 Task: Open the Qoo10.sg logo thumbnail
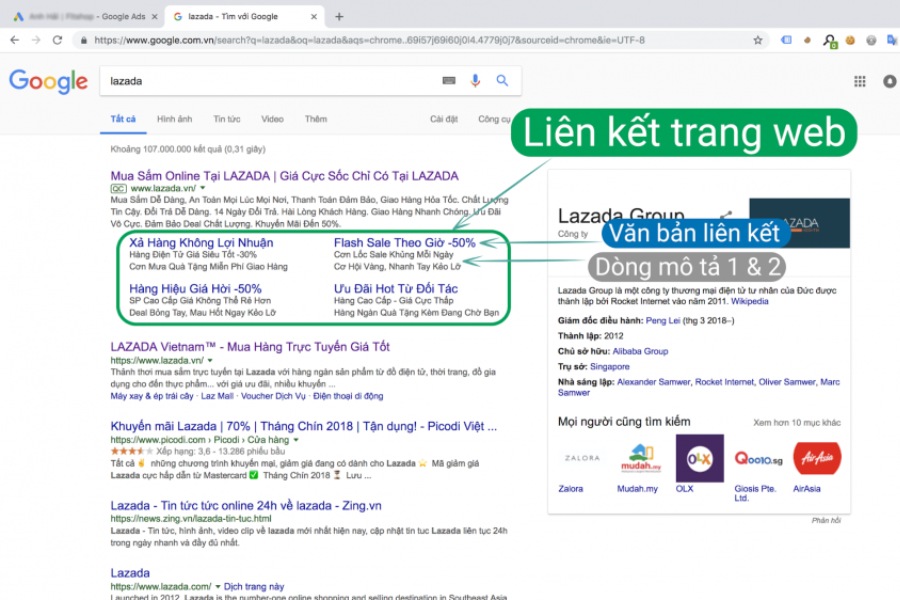pos(758,458)
